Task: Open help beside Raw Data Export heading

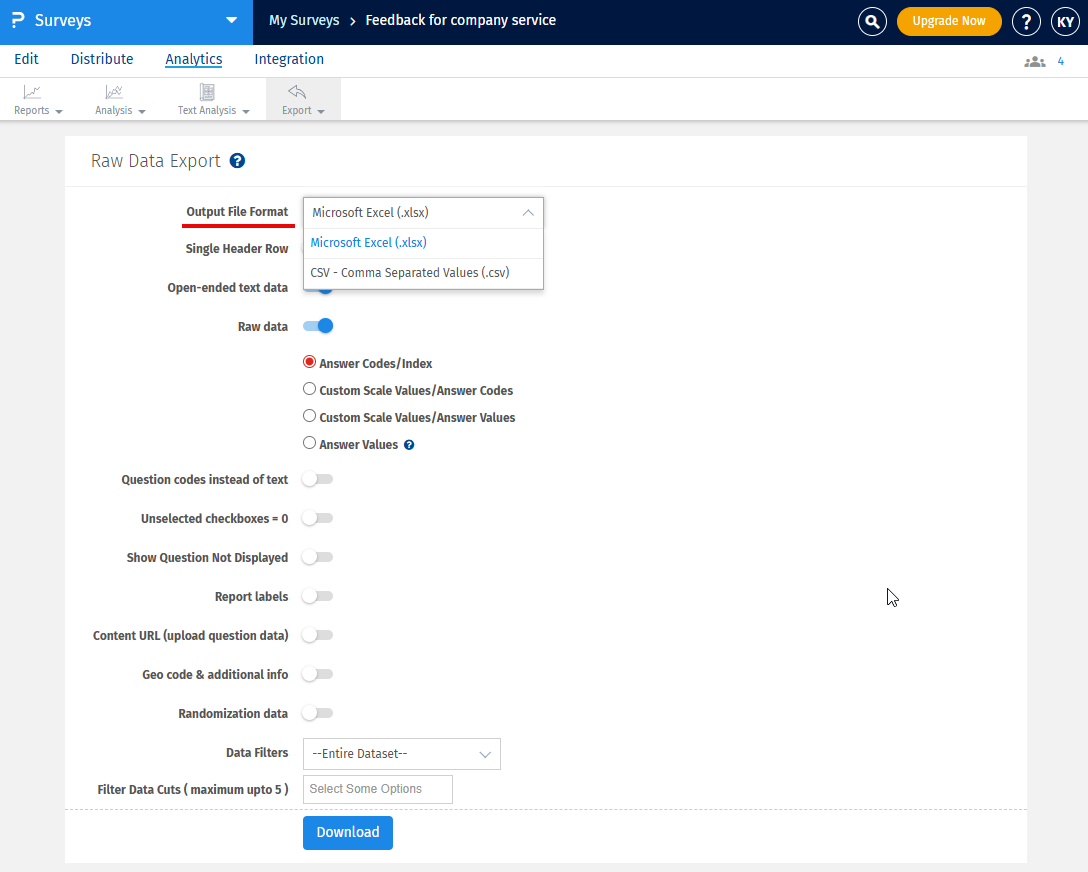Action: click(x=238, y=160)
